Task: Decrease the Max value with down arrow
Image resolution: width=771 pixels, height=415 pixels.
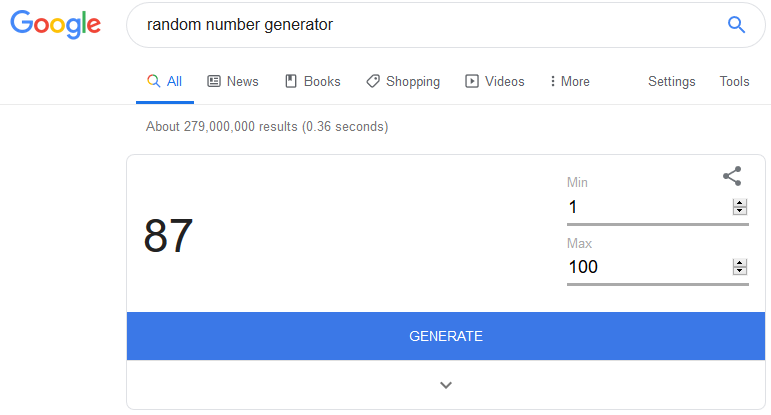Action: coord(740,271)
